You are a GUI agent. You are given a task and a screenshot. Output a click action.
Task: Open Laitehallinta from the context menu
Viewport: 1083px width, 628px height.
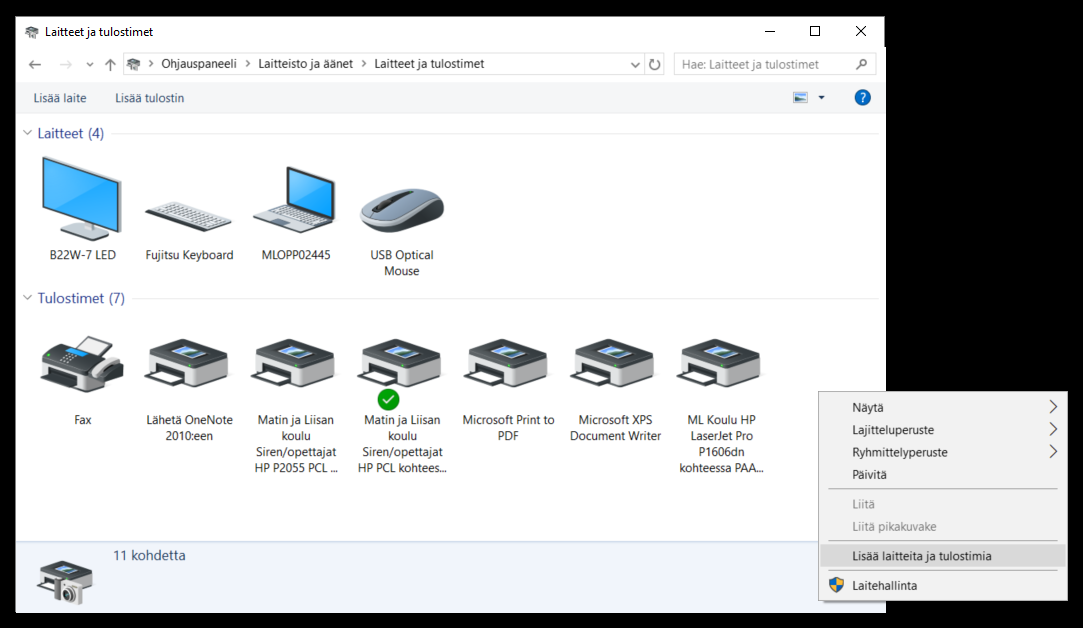pos(943,585)
